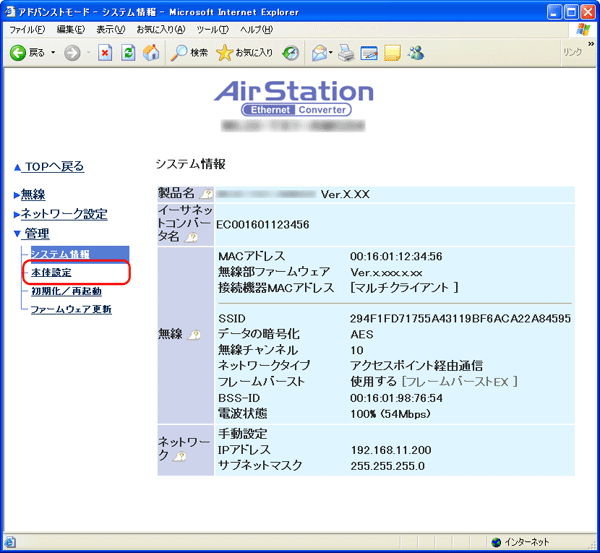Collapse the 管理 navigation section
Viewport: 600px width, 553px height.
click(x=36, y=234)
